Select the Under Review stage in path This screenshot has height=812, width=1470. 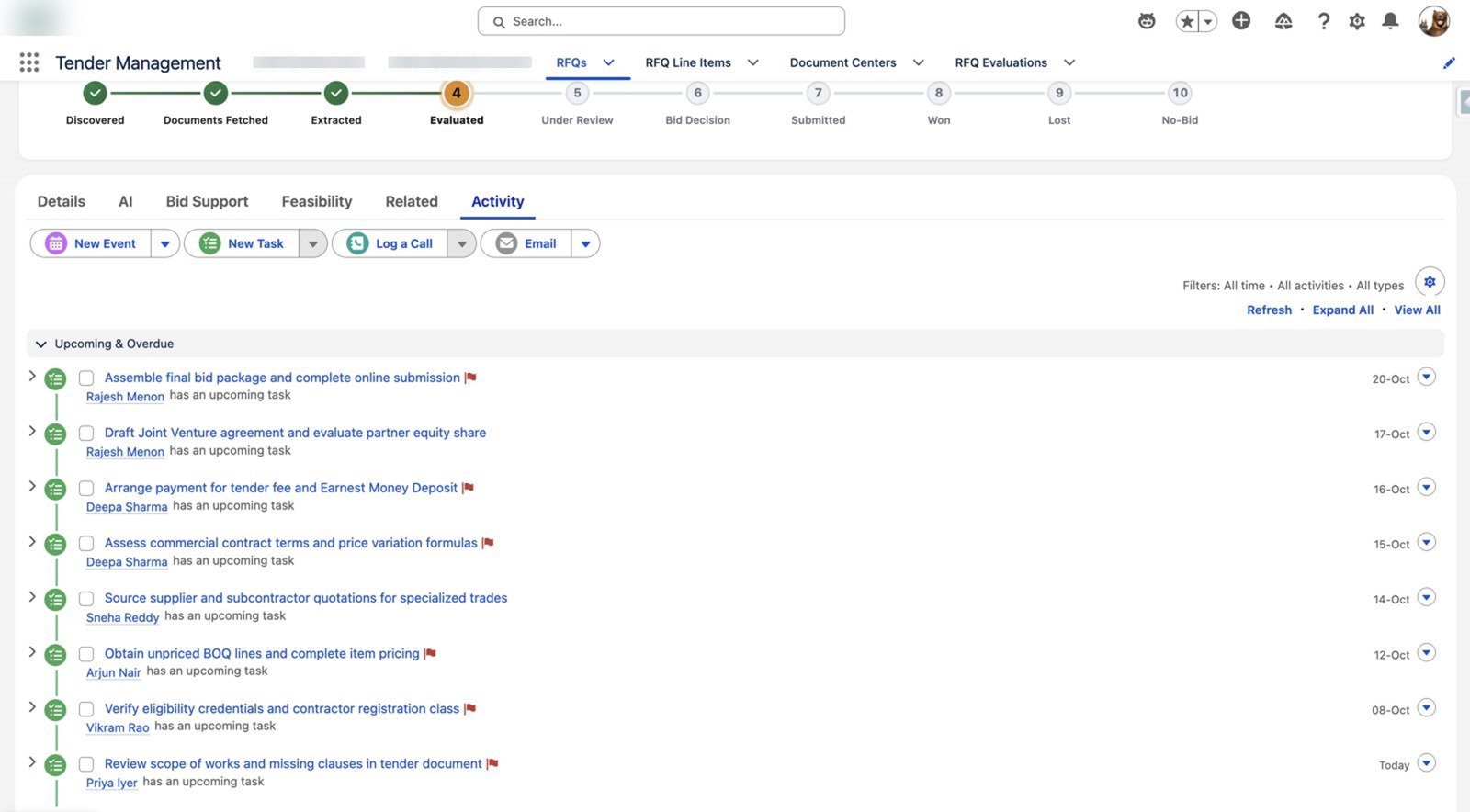pos(577,93)
